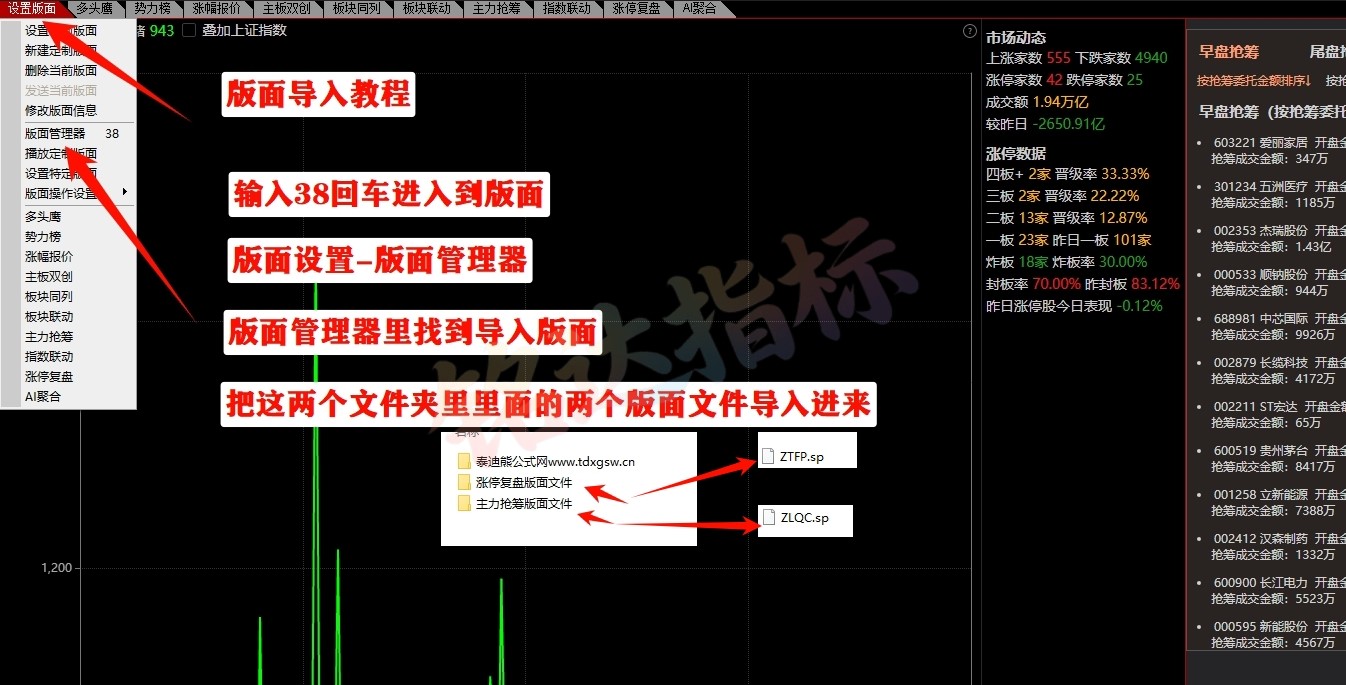
Task: Switch to the 涨停复盘 tab
Action: 637,8
